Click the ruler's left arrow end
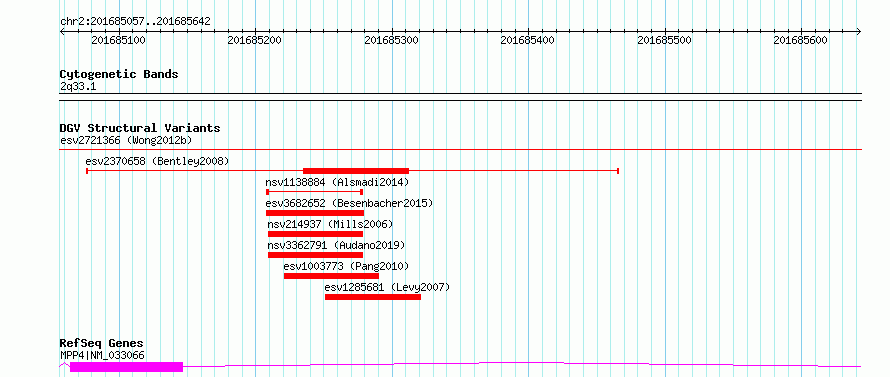The width and height of the screenshot is (890, 377). (62, 32)
